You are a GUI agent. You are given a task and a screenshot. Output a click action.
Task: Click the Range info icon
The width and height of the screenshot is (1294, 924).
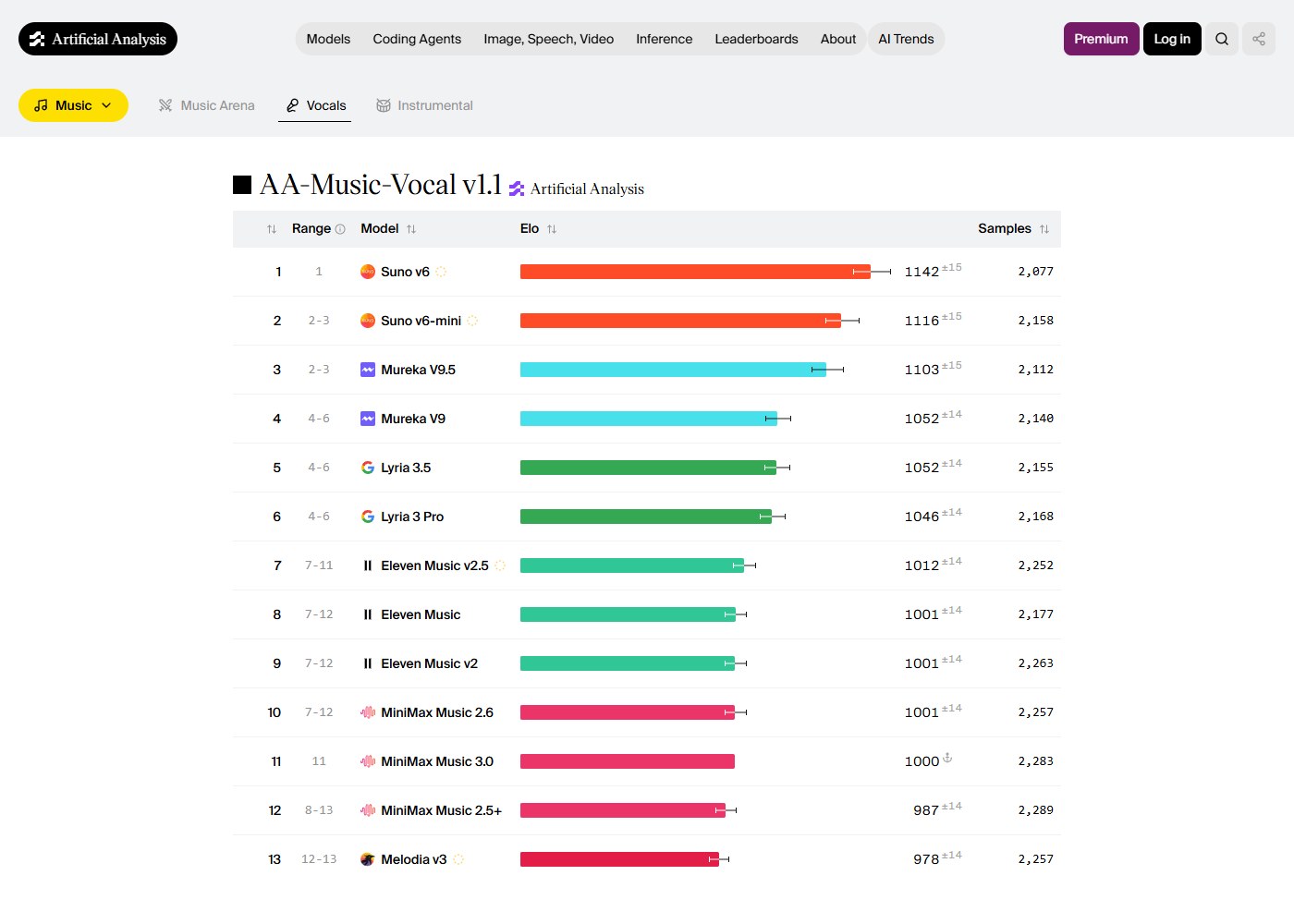point(340,229)
